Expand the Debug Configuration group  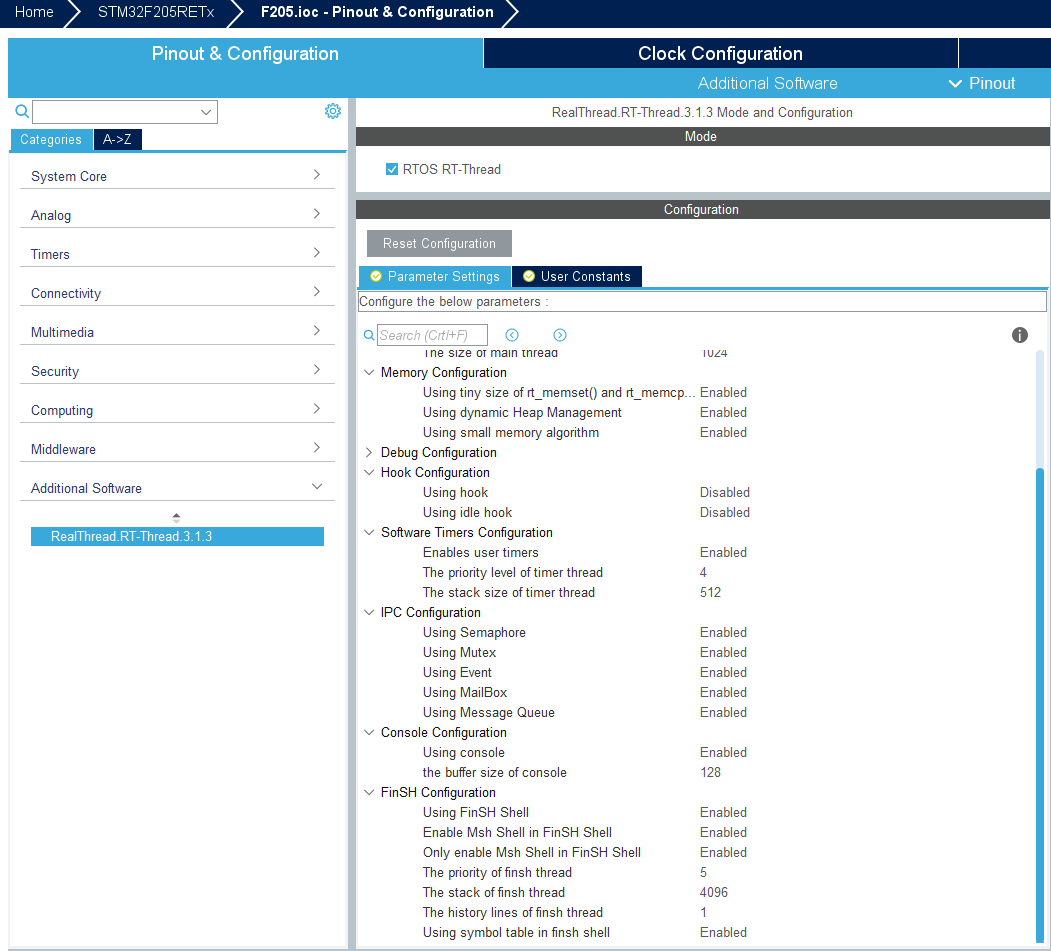[x=369, y=452]
